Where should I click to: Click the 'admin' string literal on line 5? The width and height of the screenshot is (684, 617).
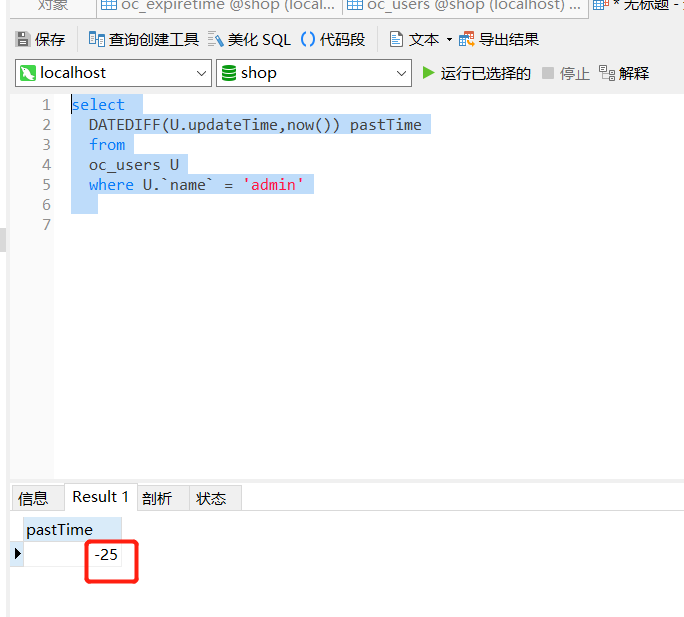(273, 185)
